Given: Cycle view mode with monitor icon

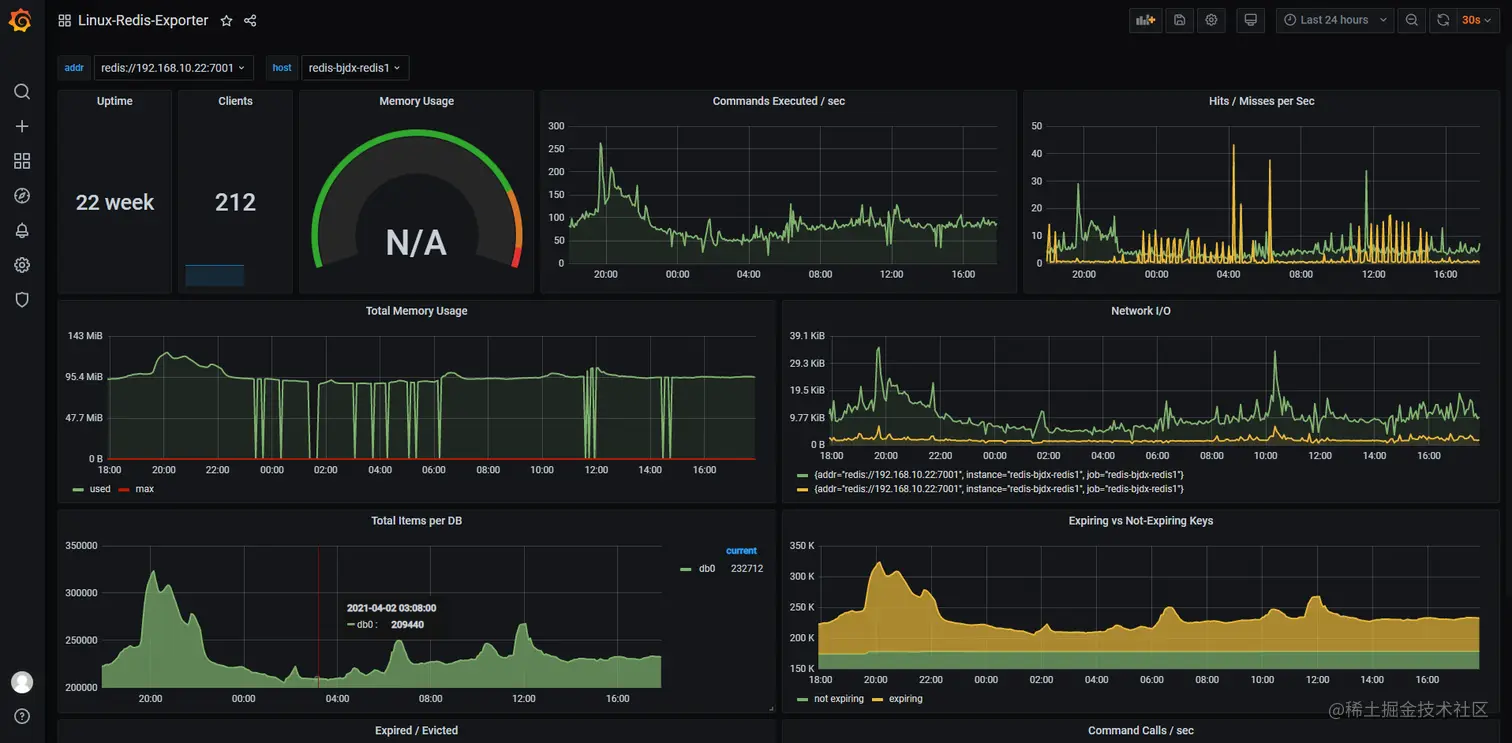Looking at the screenshot, I should [x=1250, y=20].
